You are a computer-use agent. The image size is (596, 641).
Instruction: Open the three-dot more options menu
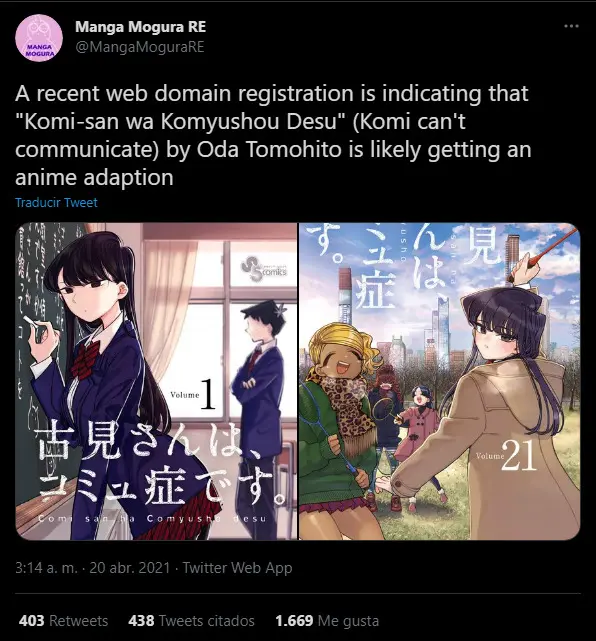[571, 26]
